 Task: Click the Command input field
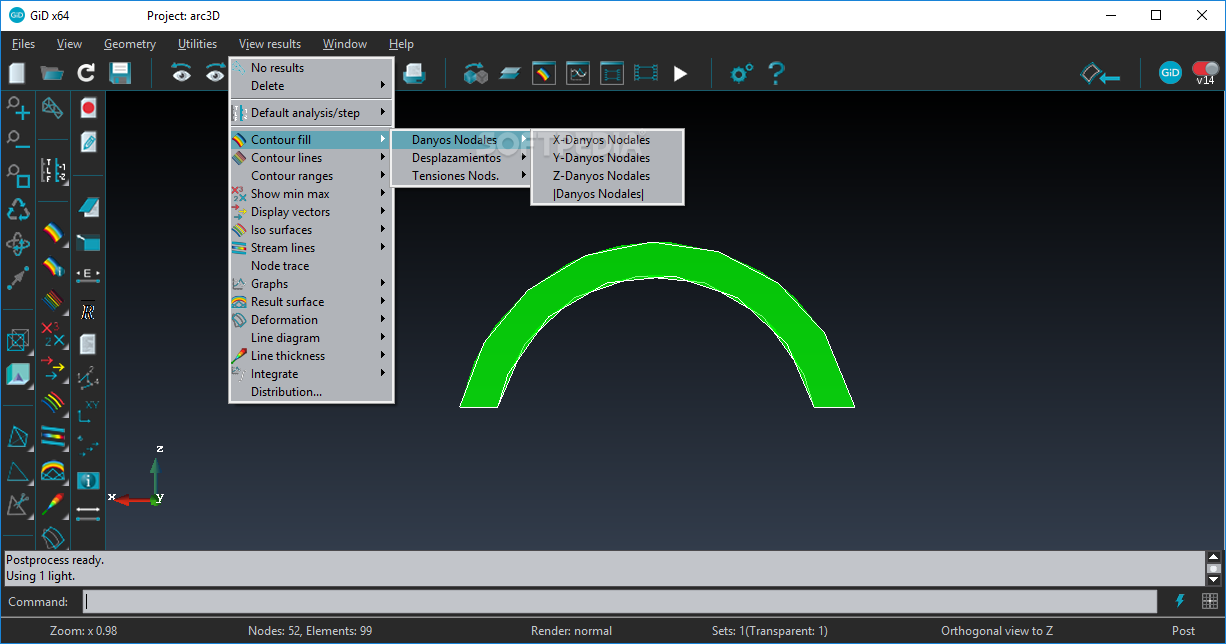pos(620,601)
